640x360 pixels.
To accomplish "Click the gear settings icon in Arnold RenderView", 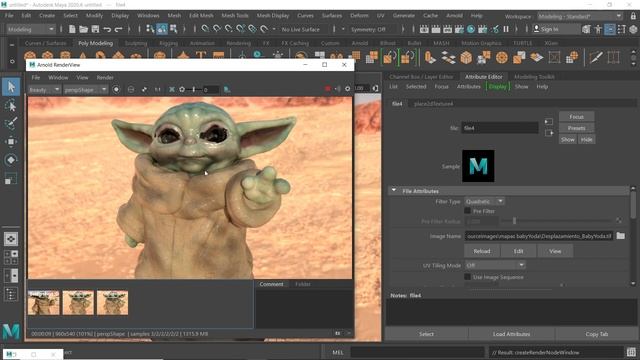I will [x=347, y=89].
